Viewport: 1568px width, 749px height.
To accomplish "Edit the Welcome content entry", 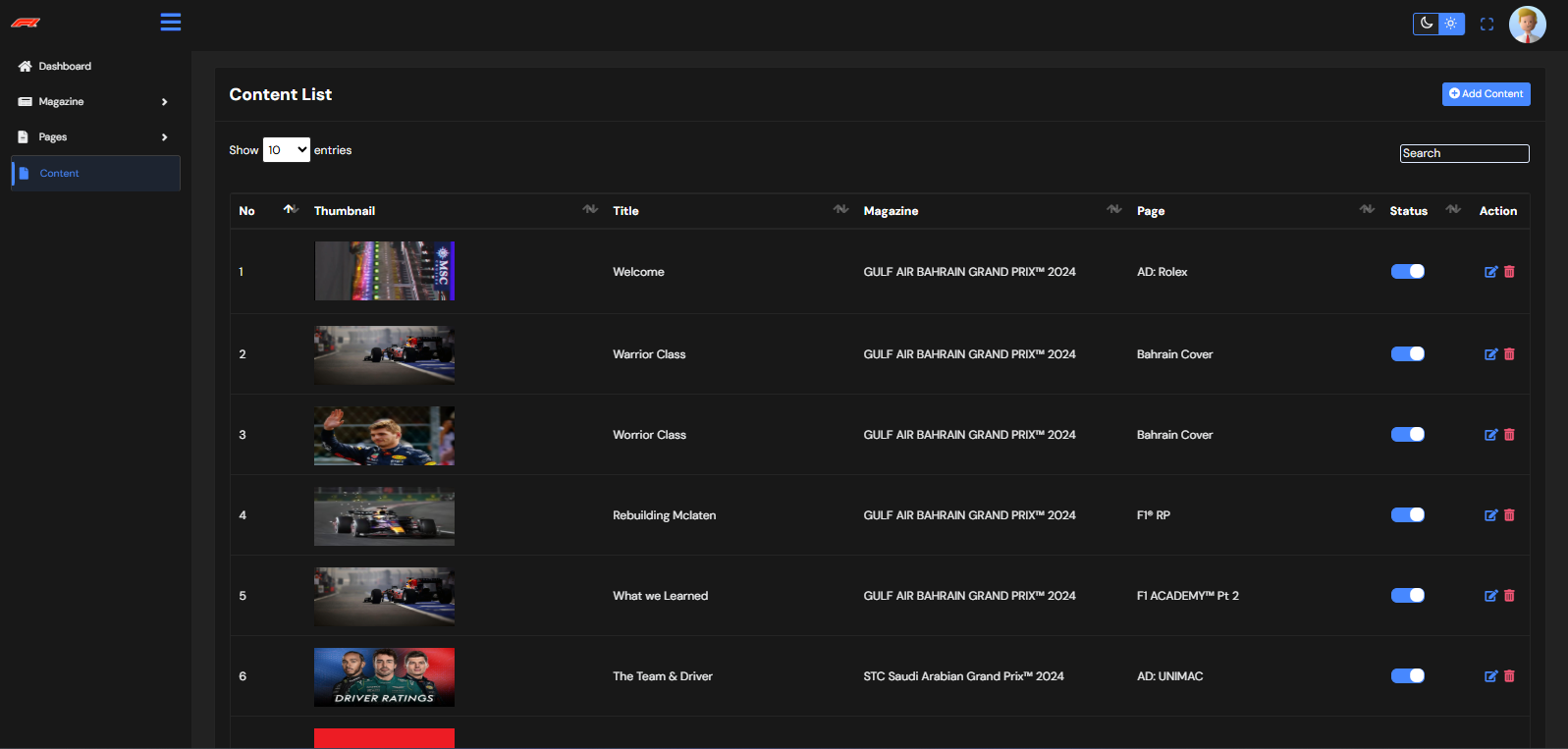I will [1490, 272].
